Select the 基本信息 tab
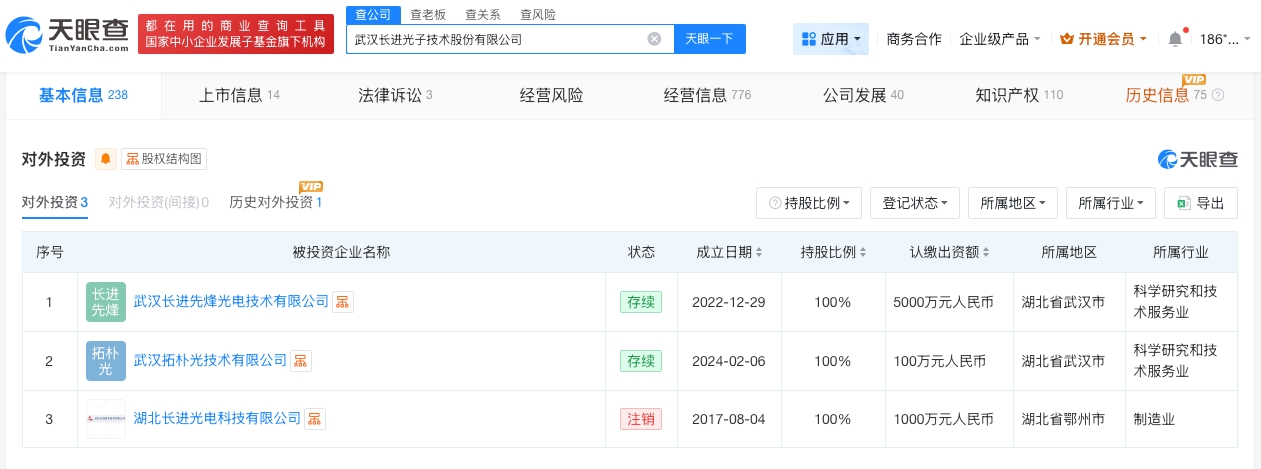 point(83,96)
